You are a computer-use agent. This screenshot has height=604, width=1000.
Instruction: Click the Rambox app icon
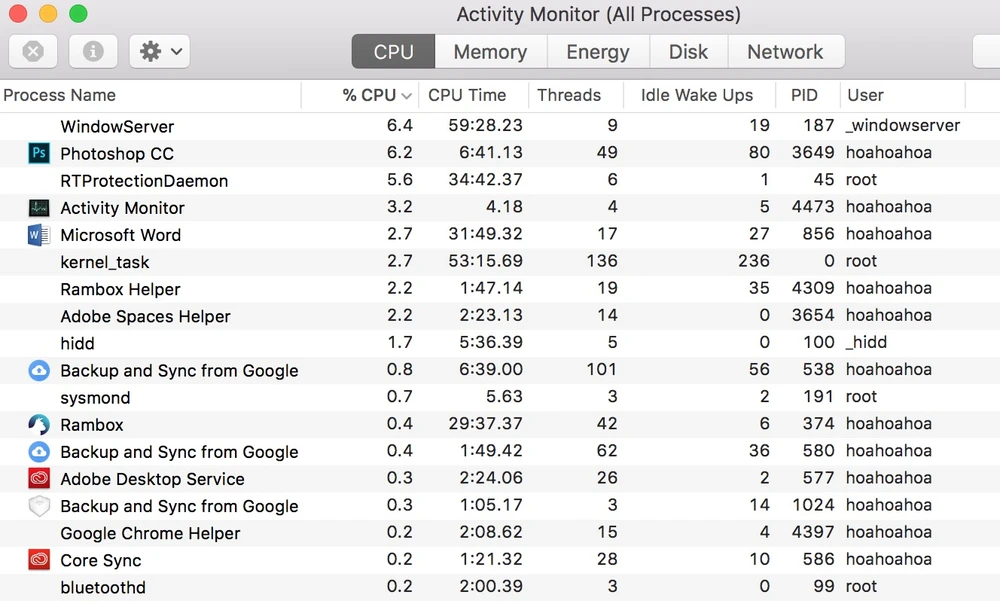click(39, 425)
